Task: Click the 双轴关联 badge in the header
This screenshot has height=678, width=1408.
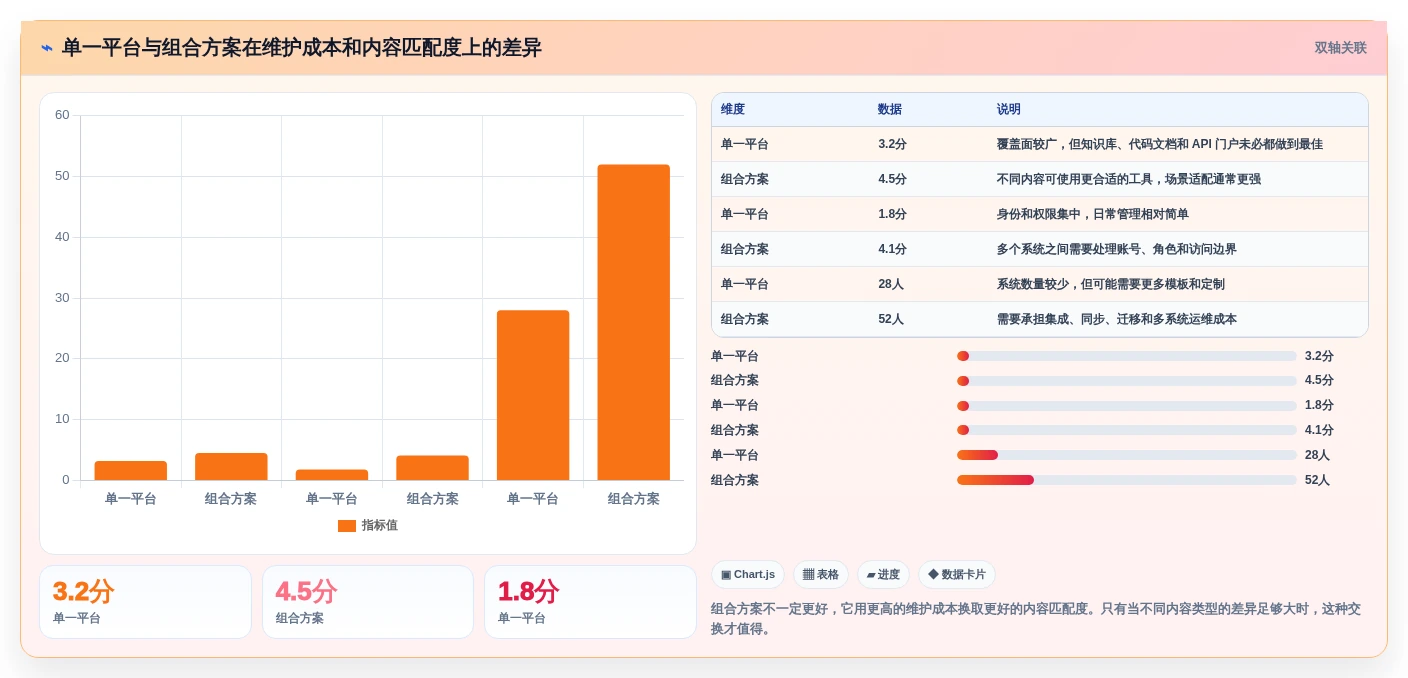Action: [1340, 48]
